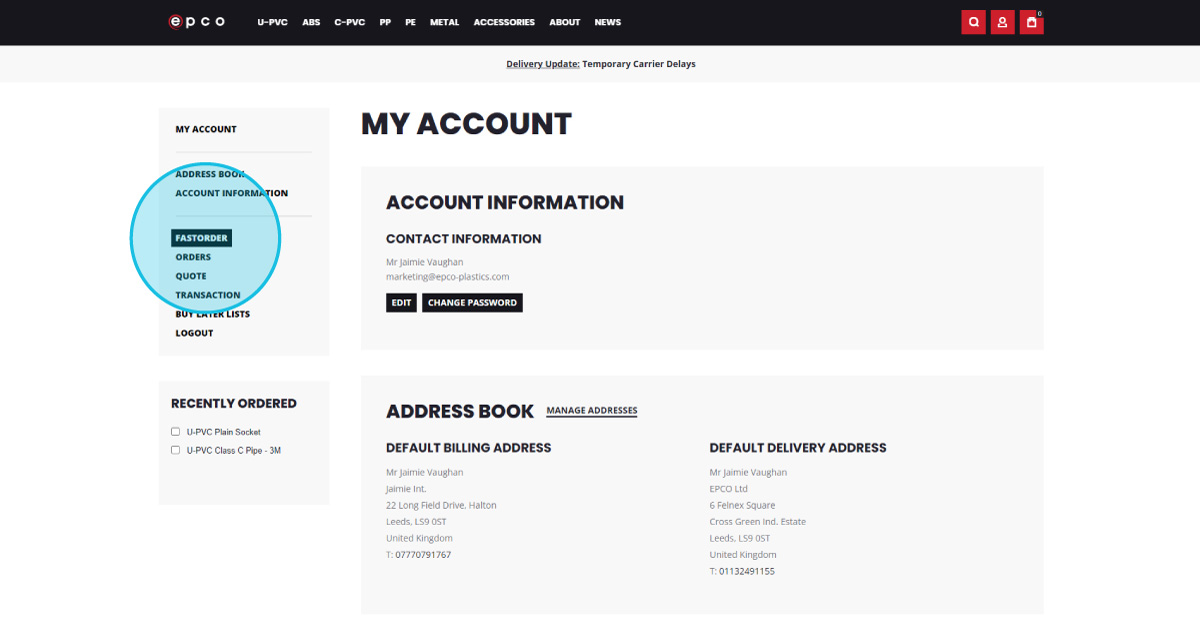The width and height of the screenshot is (1200, 624).
Task: Click the Default Billing Address heading
Action: [x=469, y=448]
